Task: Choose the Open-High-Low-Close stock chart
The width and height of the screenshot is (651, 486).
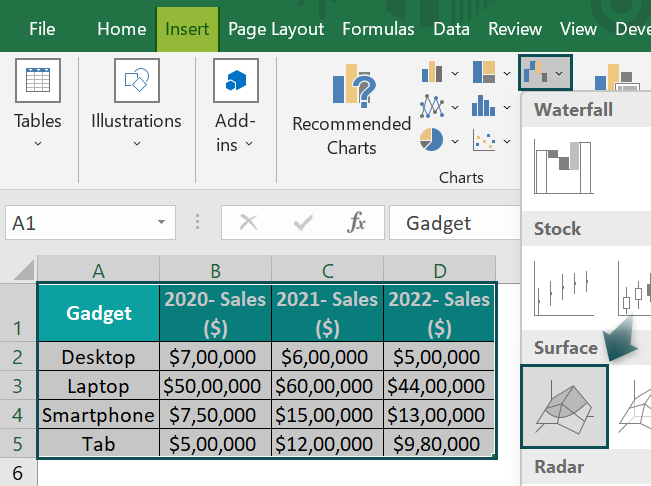Action: pyautogui.click(x=634, y=288)
